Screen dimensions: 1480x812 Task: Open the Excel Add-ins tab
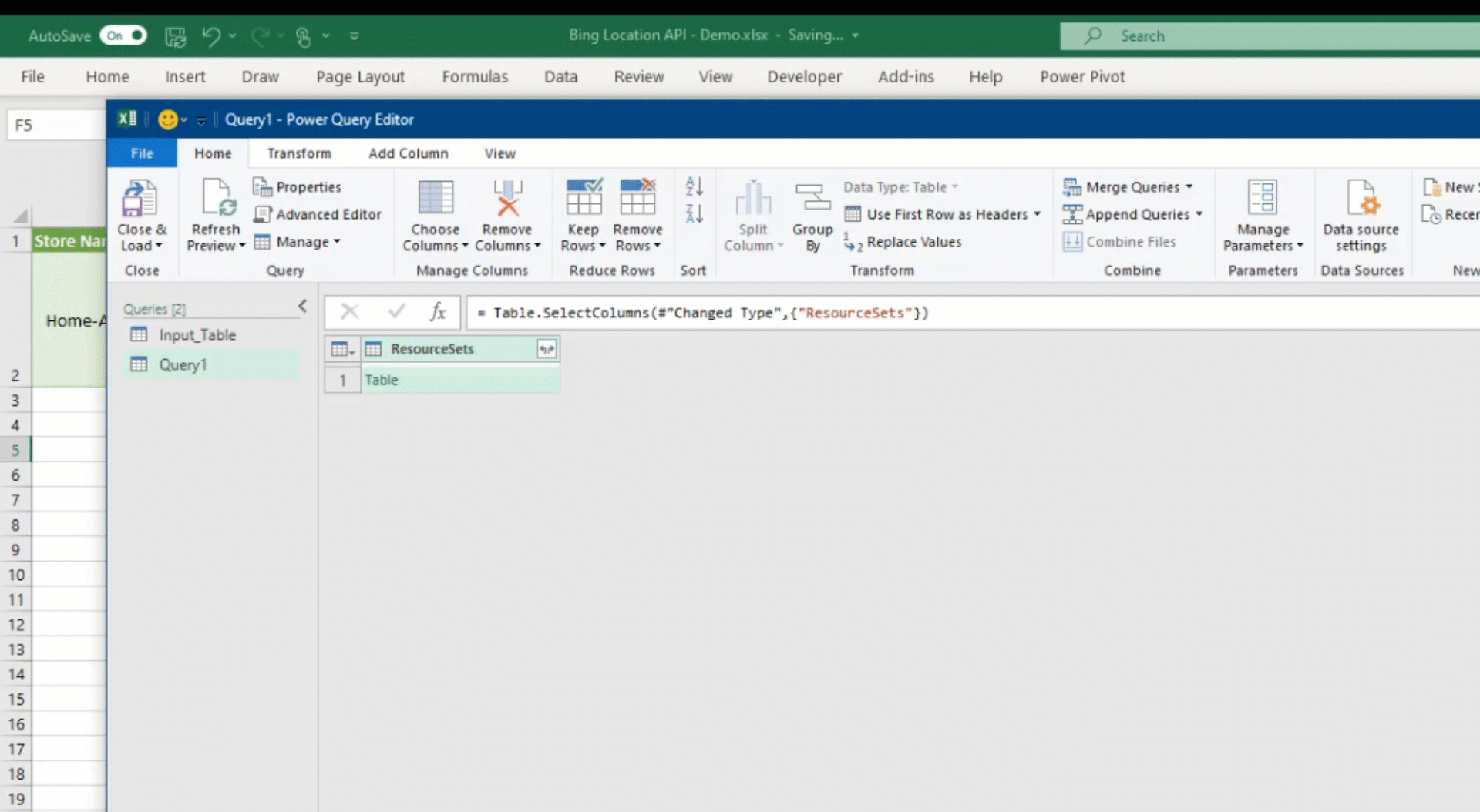[906, 76]
